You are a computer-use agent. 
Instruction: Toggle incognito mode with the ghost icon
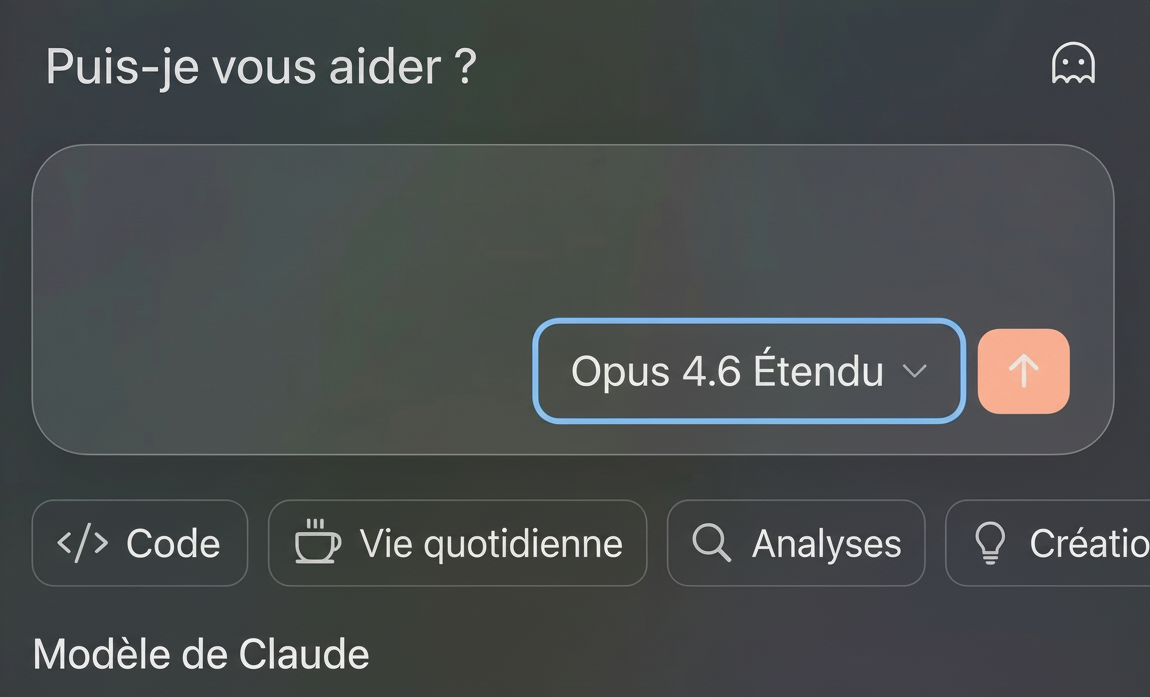coord(1073,65)
